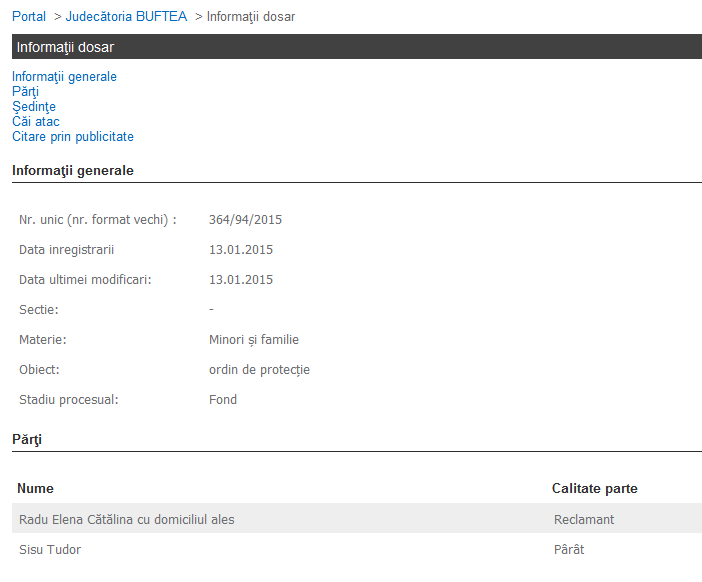Jump to Părți via navigation link
Viewport: 702px width, 582px height.
pos(25,92)
